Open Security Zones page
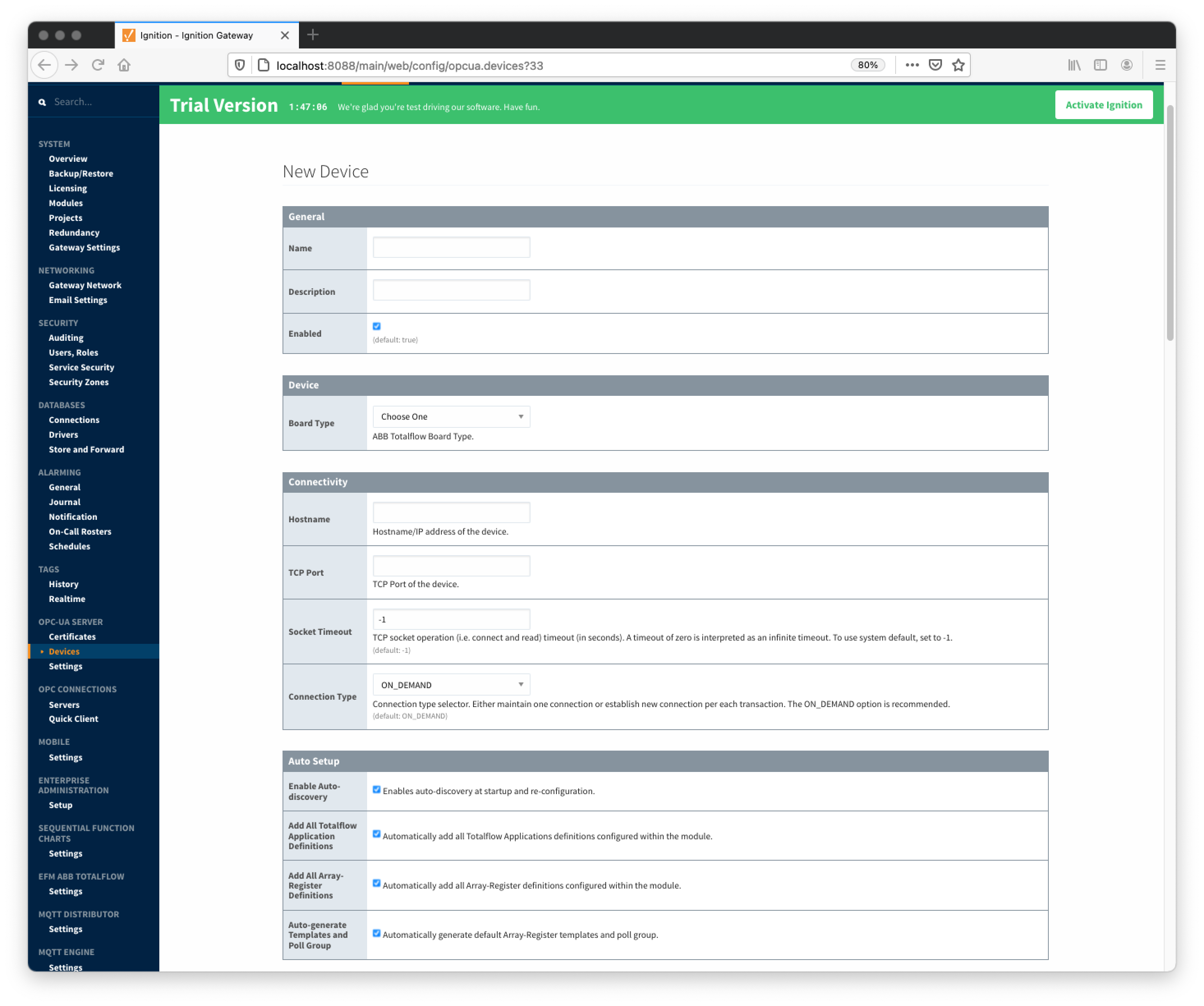The width and height of the screenshot is (1204, 1006). click(x=78, y=382)
